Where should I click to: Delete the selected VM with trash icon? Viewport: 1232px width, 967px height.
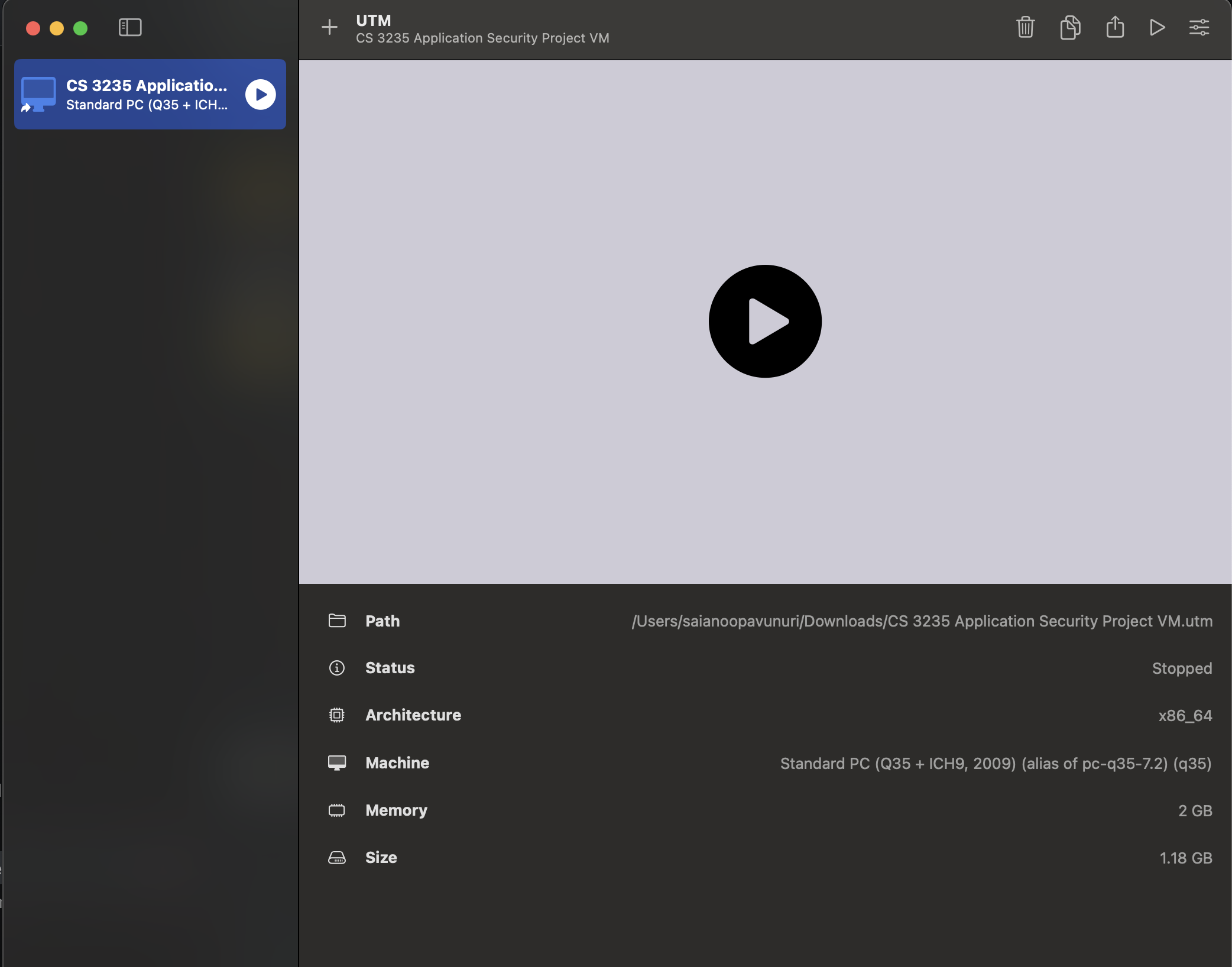click(x=1025, y=27)
